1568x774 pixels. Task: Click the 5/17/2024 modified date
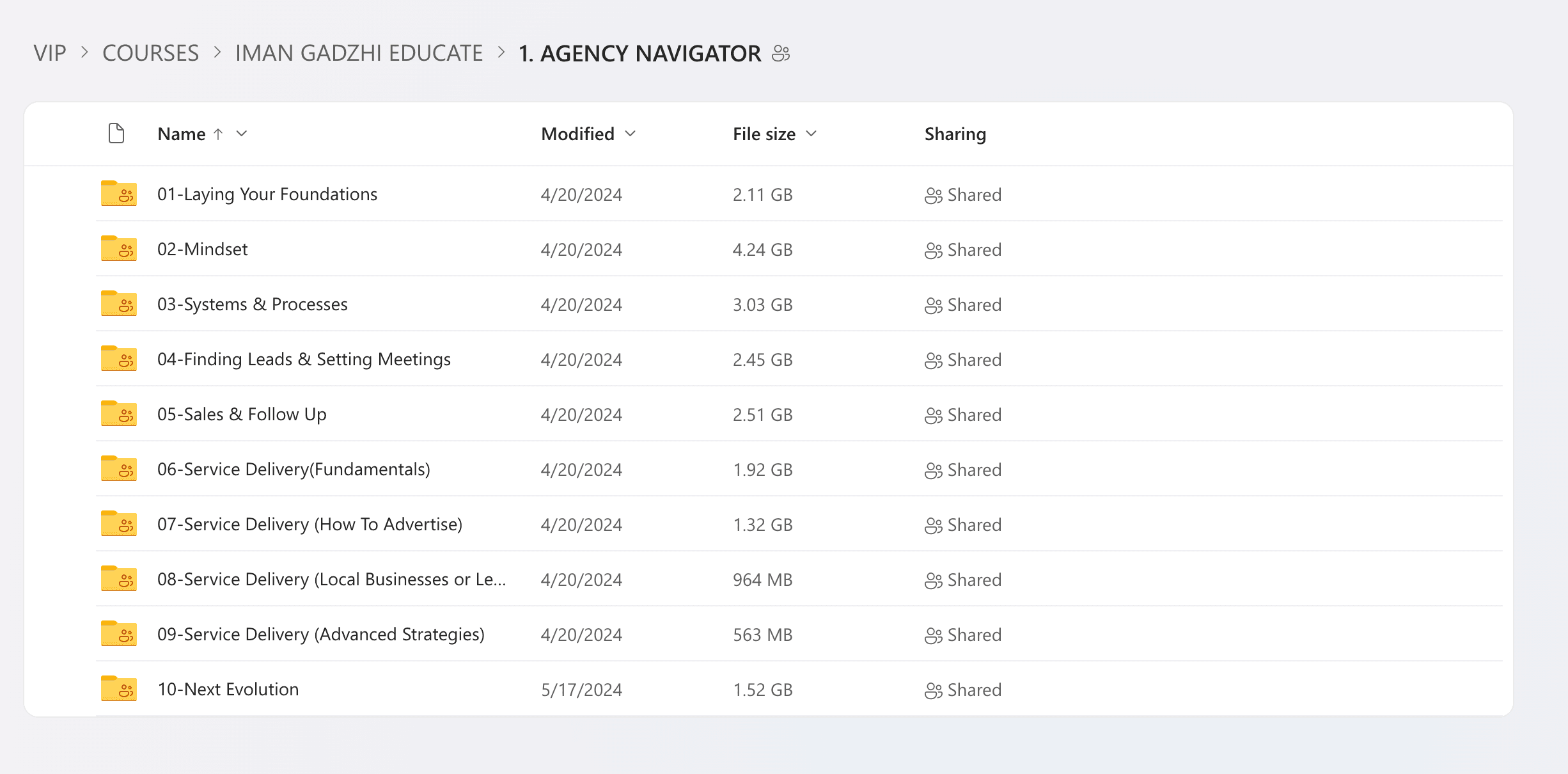tap(581, 690)
